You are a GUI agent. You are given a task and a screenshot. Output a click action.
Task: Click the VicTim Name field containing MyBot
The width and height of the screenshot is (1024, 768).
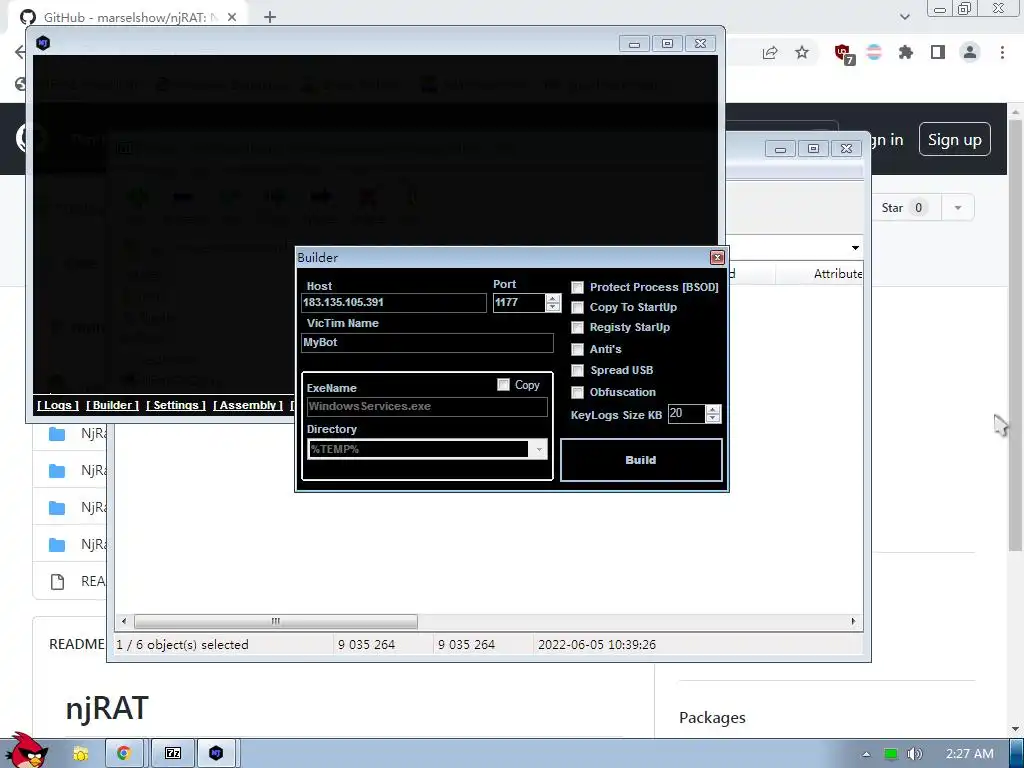pyautogui.click(x=427, y=342)
